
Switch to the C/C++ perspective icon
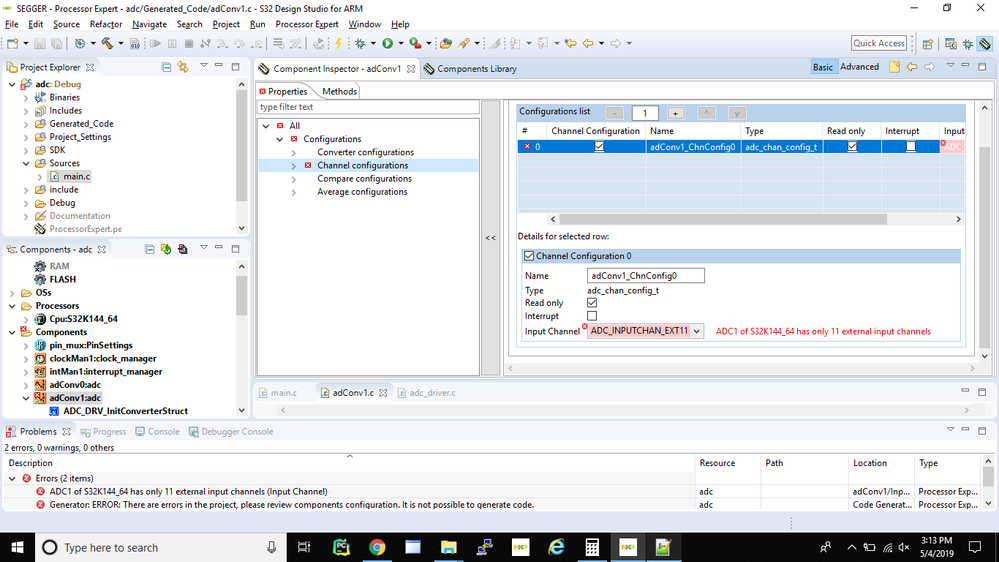951,43
